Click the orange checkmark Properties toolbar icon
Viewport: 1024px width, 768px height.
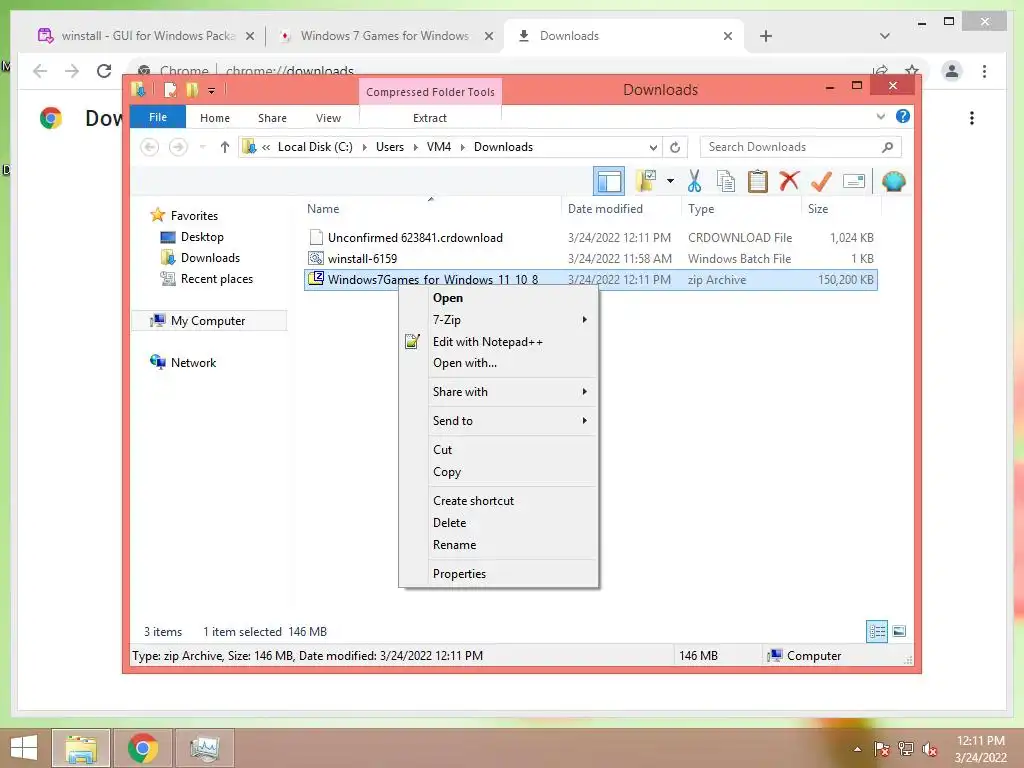821,181
